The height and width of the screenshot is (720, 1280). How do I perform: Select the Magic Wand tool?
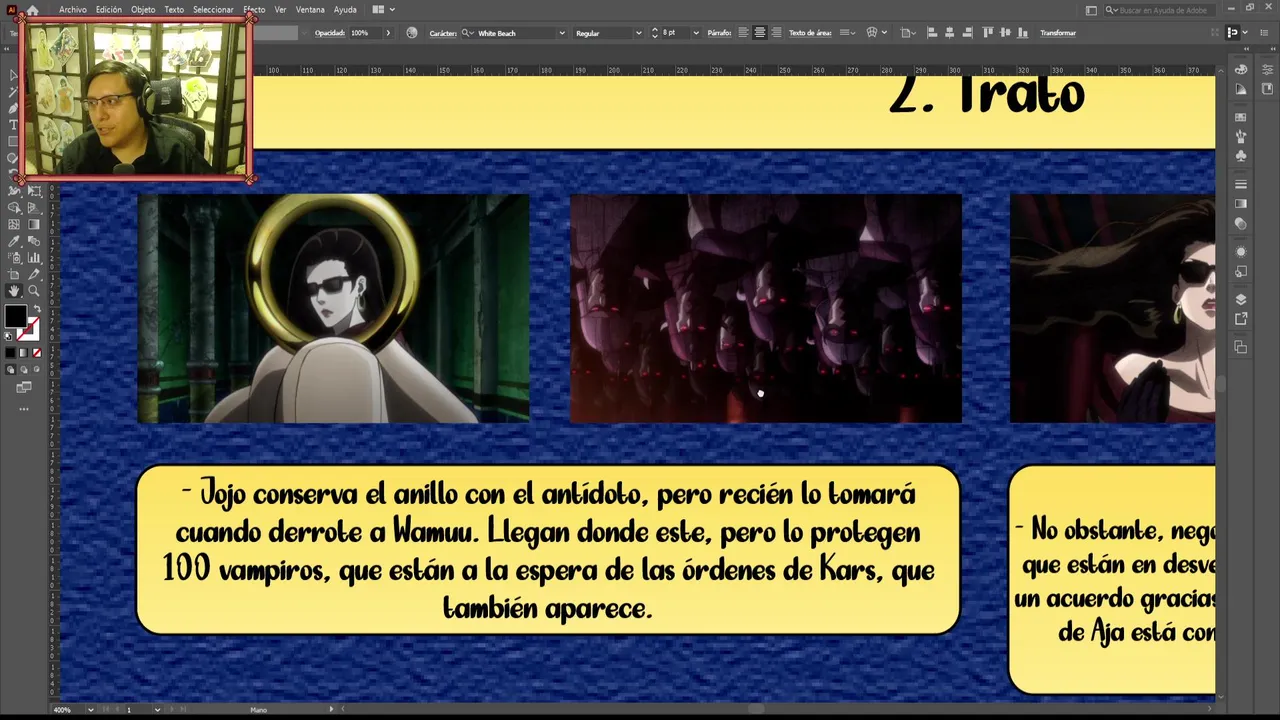click(x=13, y=92)
